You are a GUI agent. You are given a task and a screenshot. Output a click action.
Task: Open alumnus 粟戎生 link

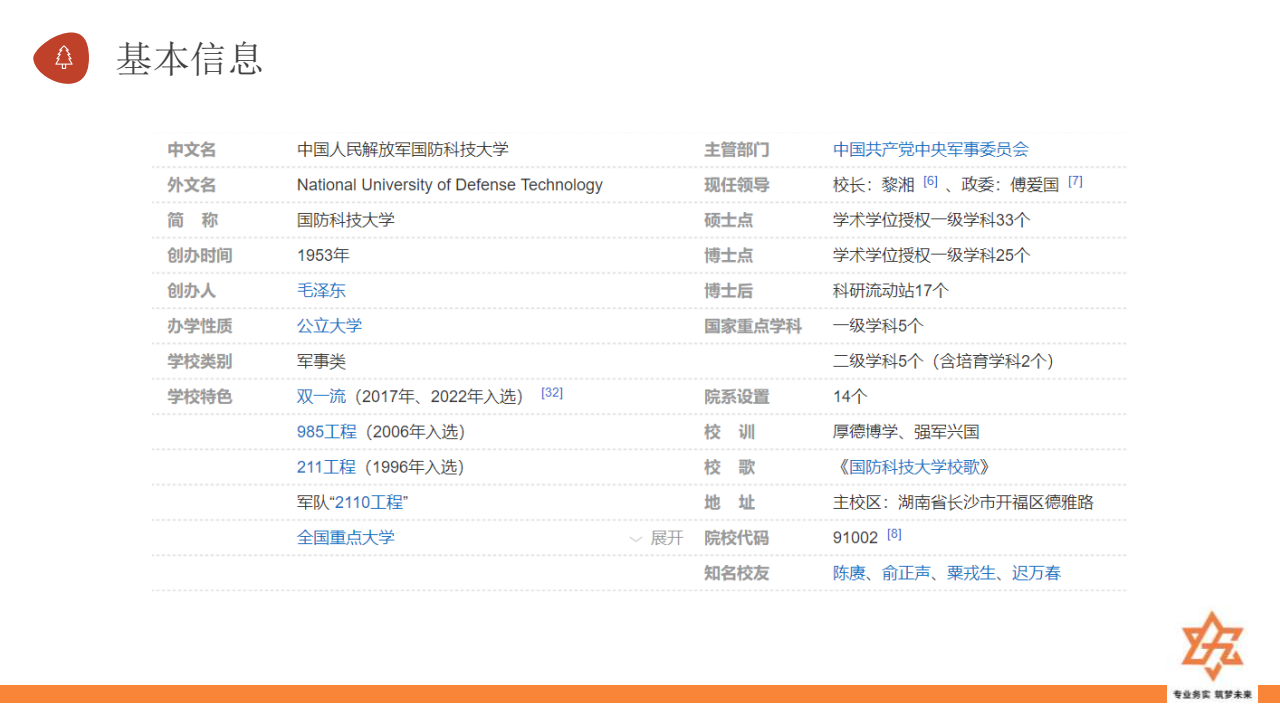(971, 573)
